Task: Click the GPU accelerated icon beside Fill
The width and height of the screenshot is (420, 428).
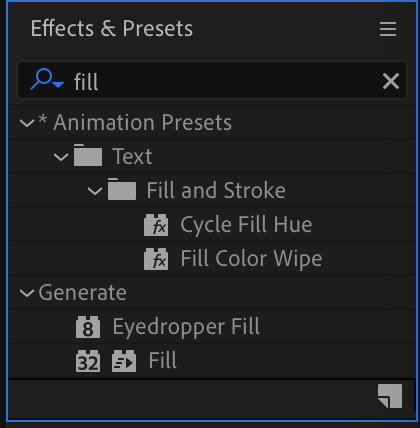Action: pyautogui.click(x=124, y=361)
